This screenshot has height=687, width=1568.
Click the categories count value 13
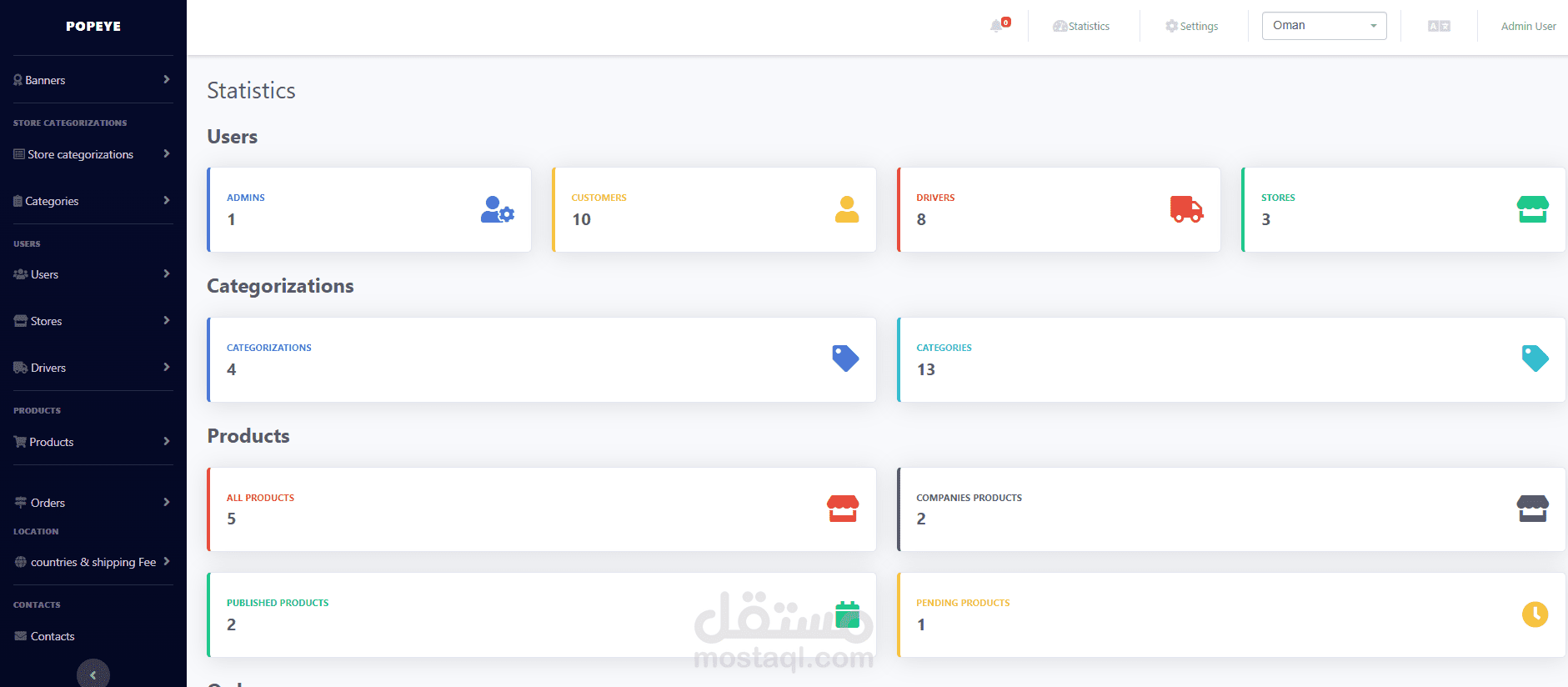926,369
